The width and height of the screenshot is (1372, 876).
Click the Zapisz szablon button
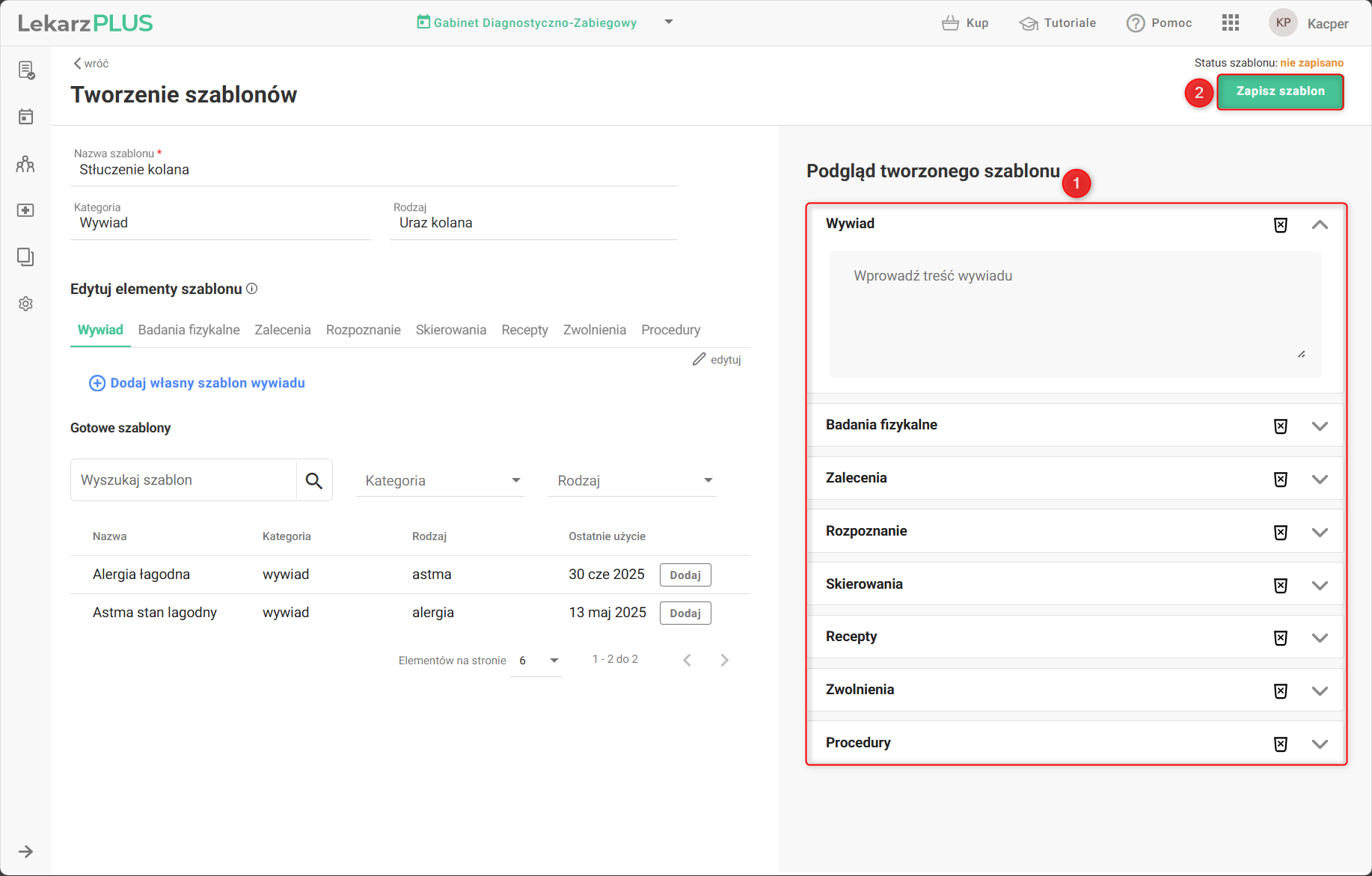click(1279, 91)
